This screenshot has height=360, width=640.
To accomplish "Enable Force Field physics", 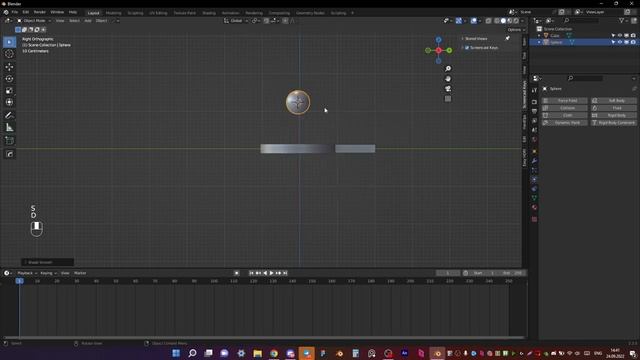I will click(564, 100).
